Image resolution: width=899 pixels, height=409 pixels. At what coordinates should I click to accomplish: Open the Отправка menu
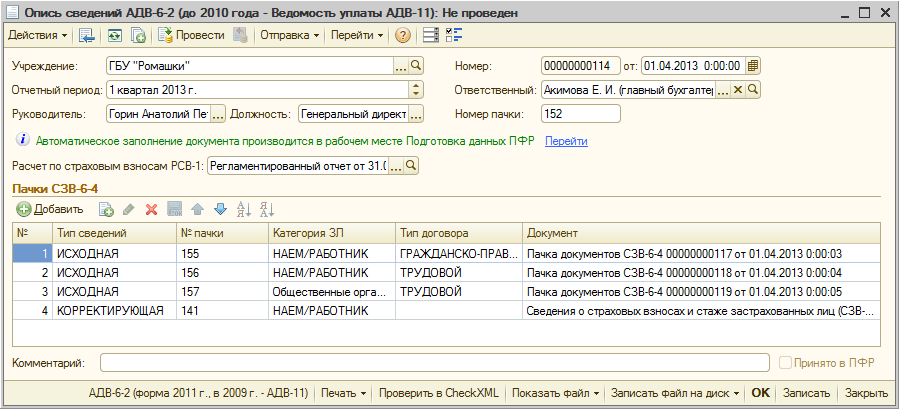click(289, 36)
